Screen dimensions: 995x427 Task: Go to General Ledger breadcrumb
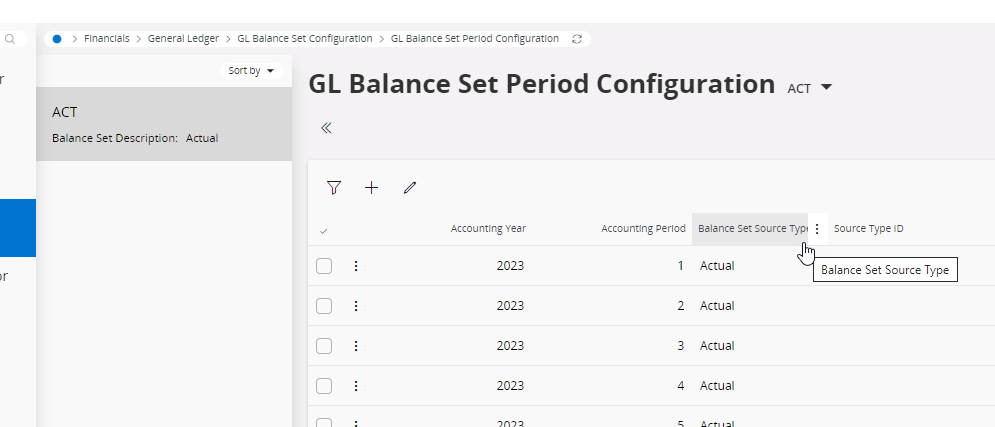[x=184, y=39]
